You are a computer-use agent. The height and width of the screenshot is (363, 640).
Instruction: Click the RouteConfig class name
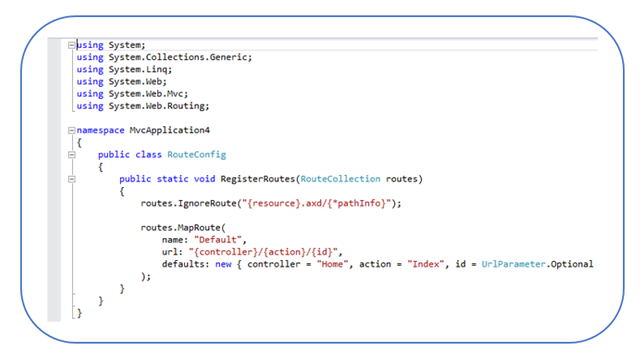pyautogui.click(x=197, y=155)
